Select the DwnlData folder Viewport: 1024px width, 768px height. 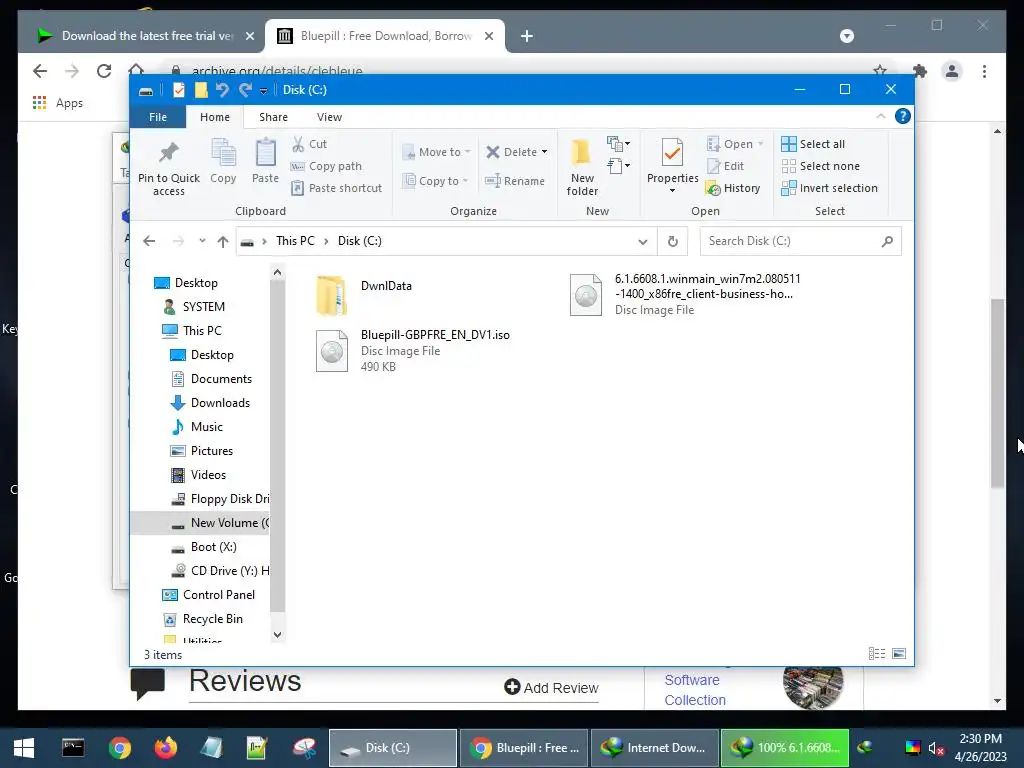[363, 295]
